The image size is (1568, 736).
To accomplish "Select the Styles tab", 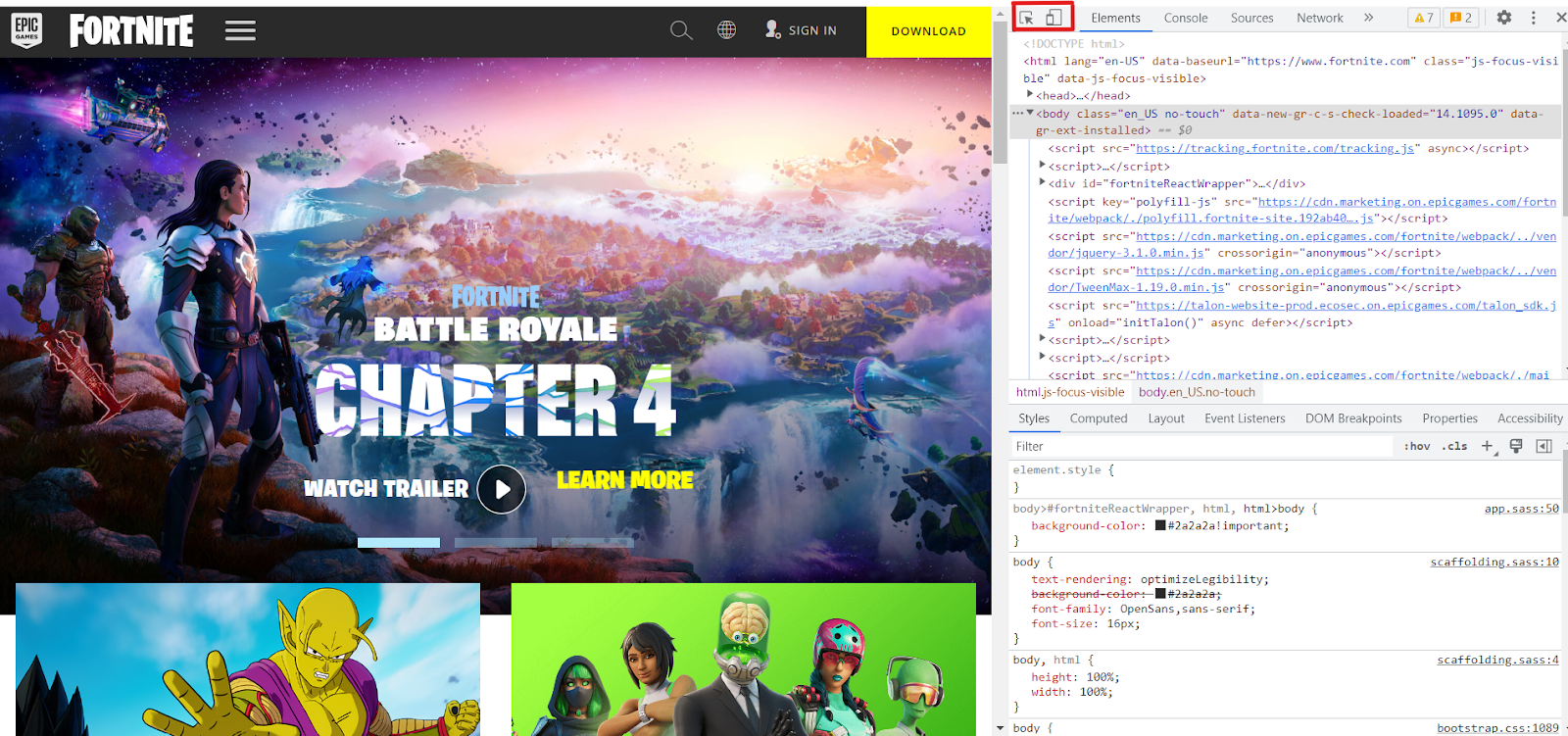I will 1034,418.
